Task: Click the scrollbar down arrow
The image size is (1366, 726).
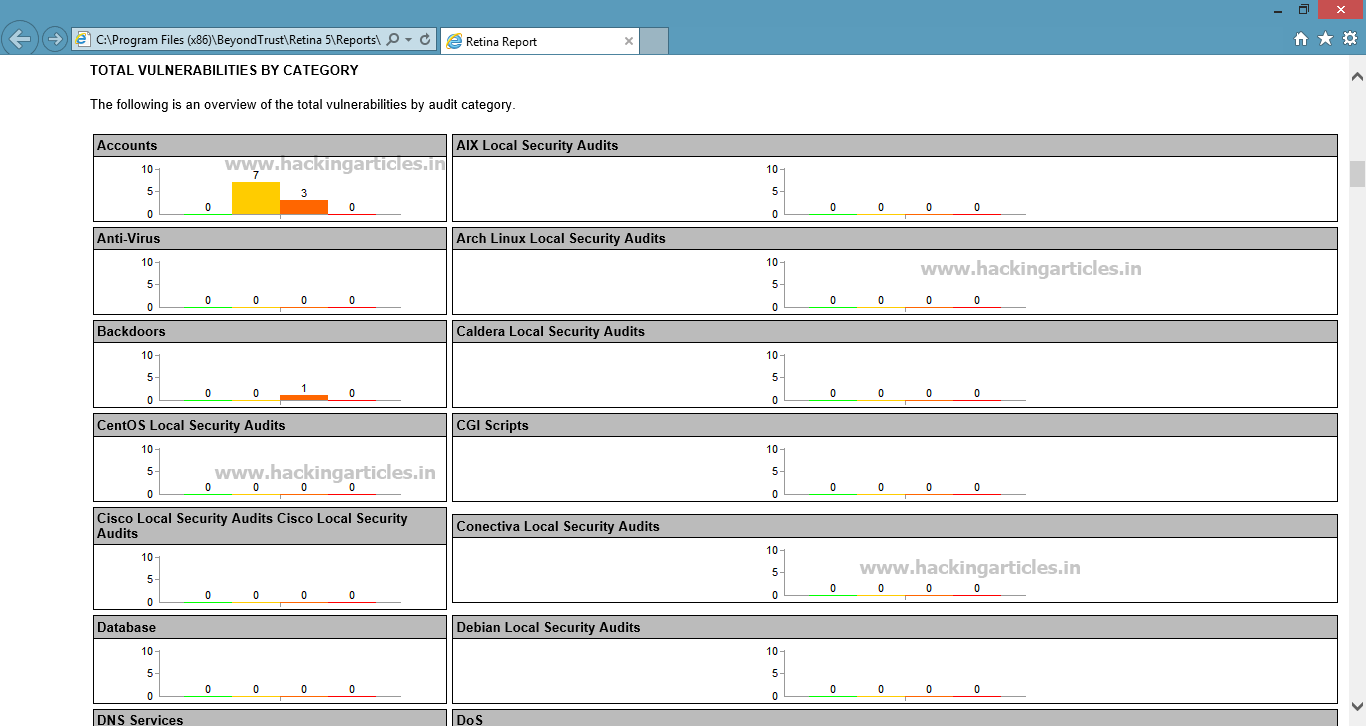Action: pos(1357,706)
